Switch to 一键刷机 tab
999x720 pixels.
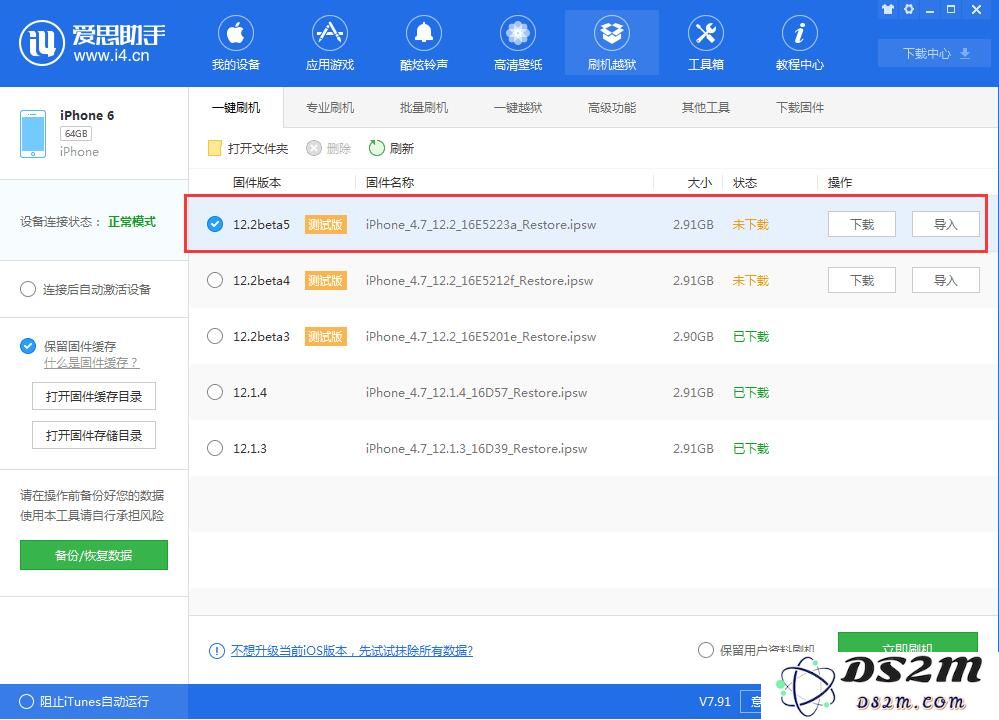pos(236,108)
